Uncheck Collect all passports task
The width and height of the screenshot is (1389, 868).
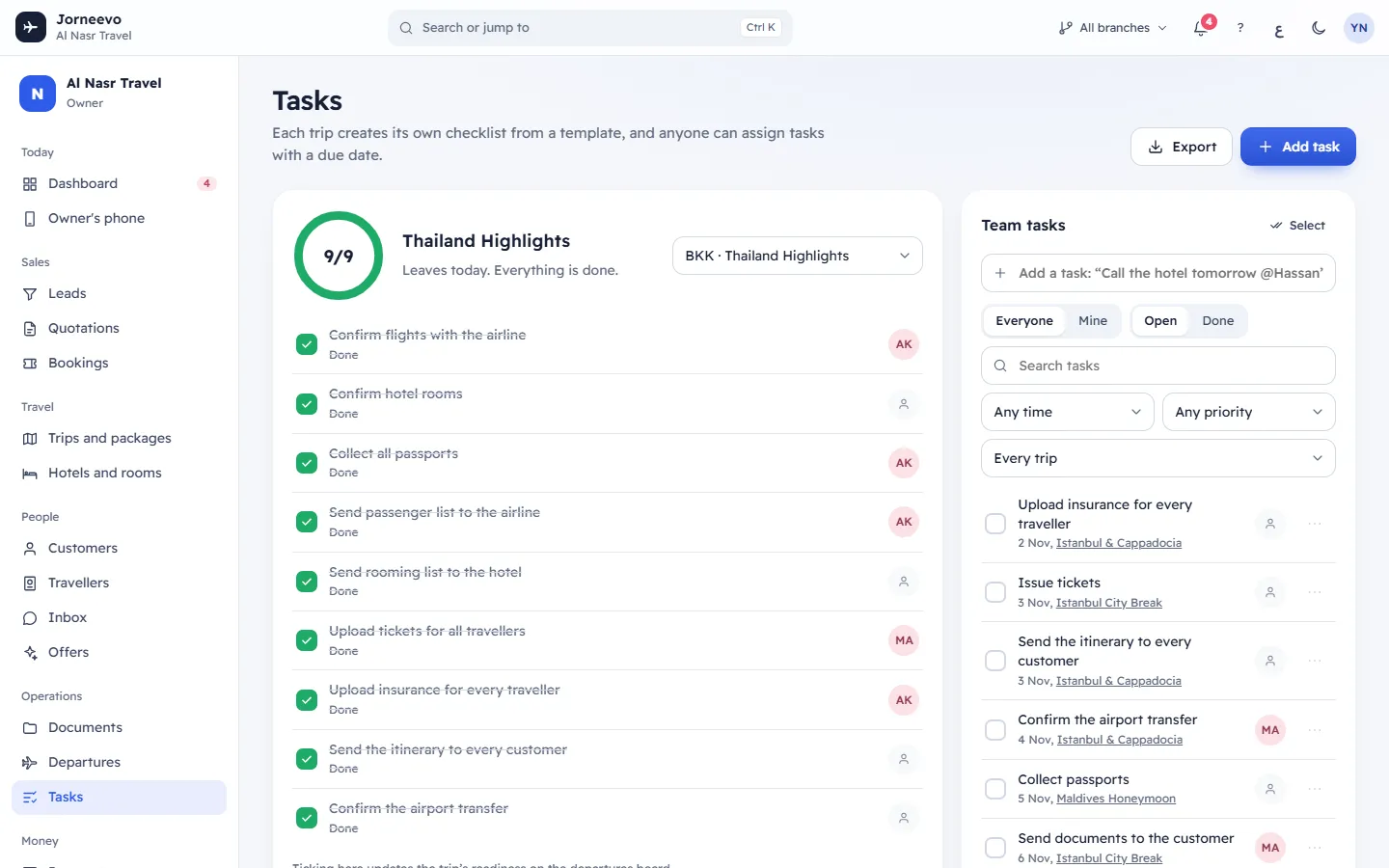(307, 463)
